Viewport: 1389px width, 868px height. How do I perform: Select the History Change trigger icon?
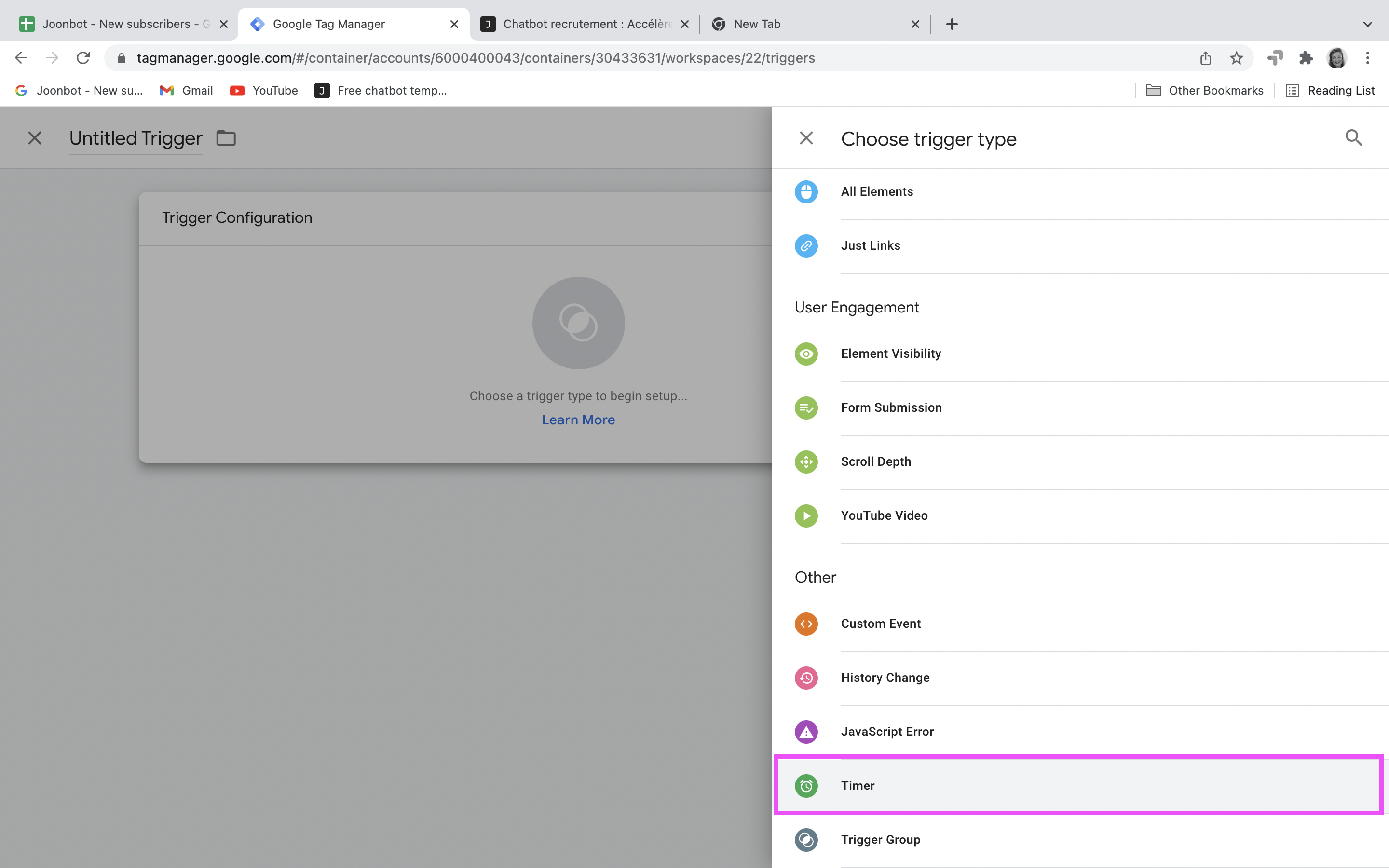(x=806, y=678)
